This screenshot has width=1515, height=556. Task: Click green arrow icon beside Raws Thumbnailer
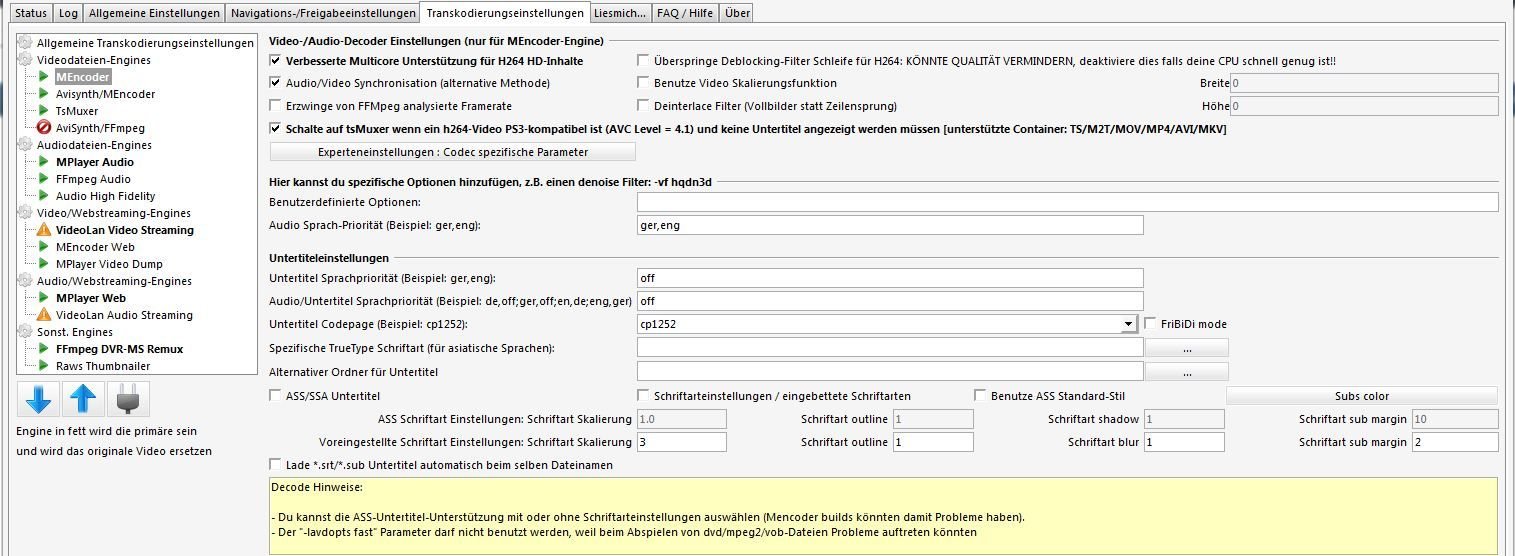click(44, 366)
